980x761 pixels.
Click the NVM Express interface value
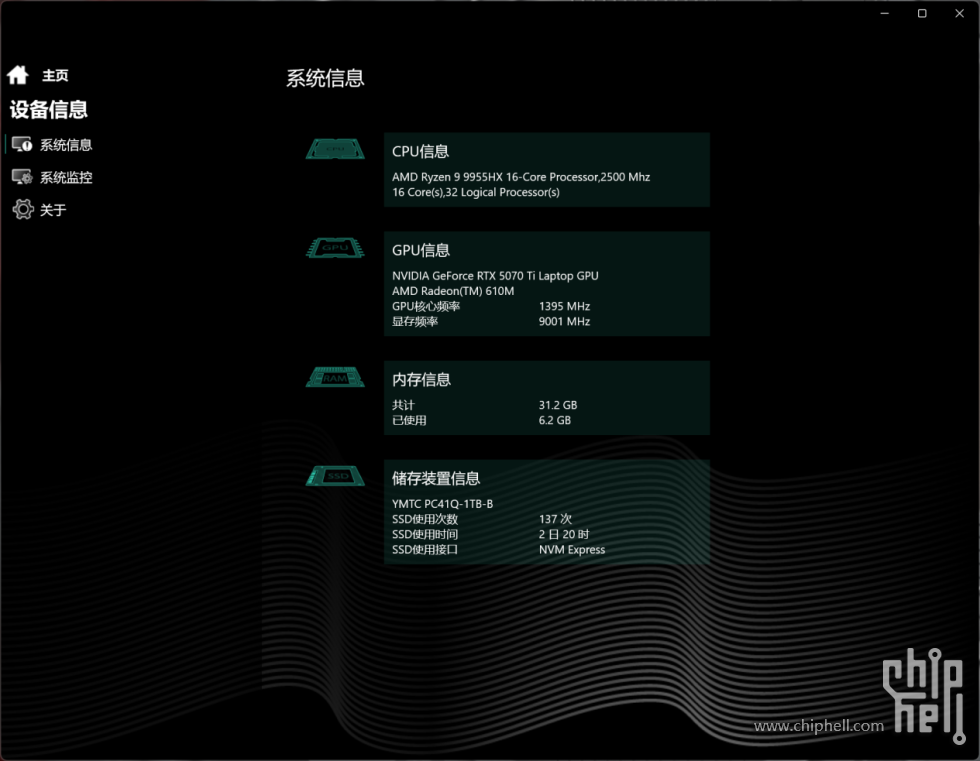(x=572, y=549)
